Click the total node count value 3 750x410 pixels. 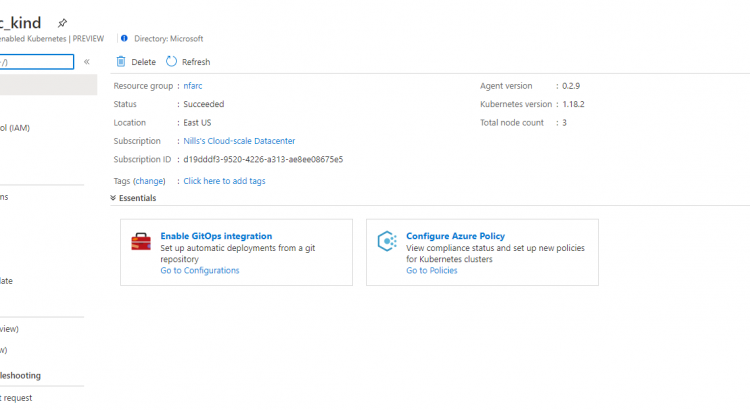(x=564, y=123)
